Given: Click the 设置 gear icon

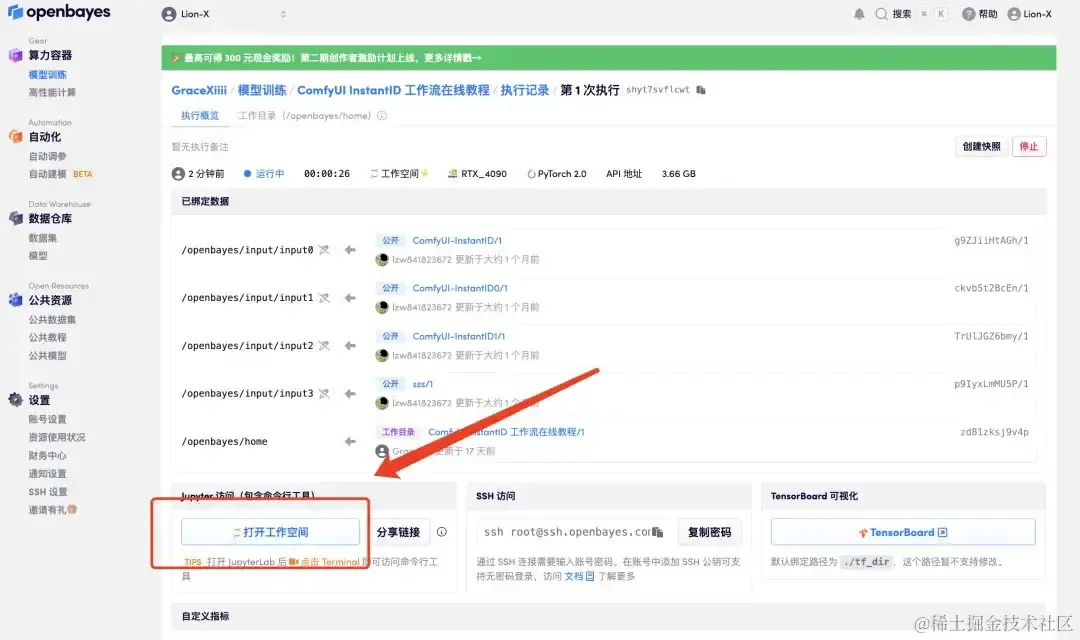Looking at the screenshot, I should (15, 400).
